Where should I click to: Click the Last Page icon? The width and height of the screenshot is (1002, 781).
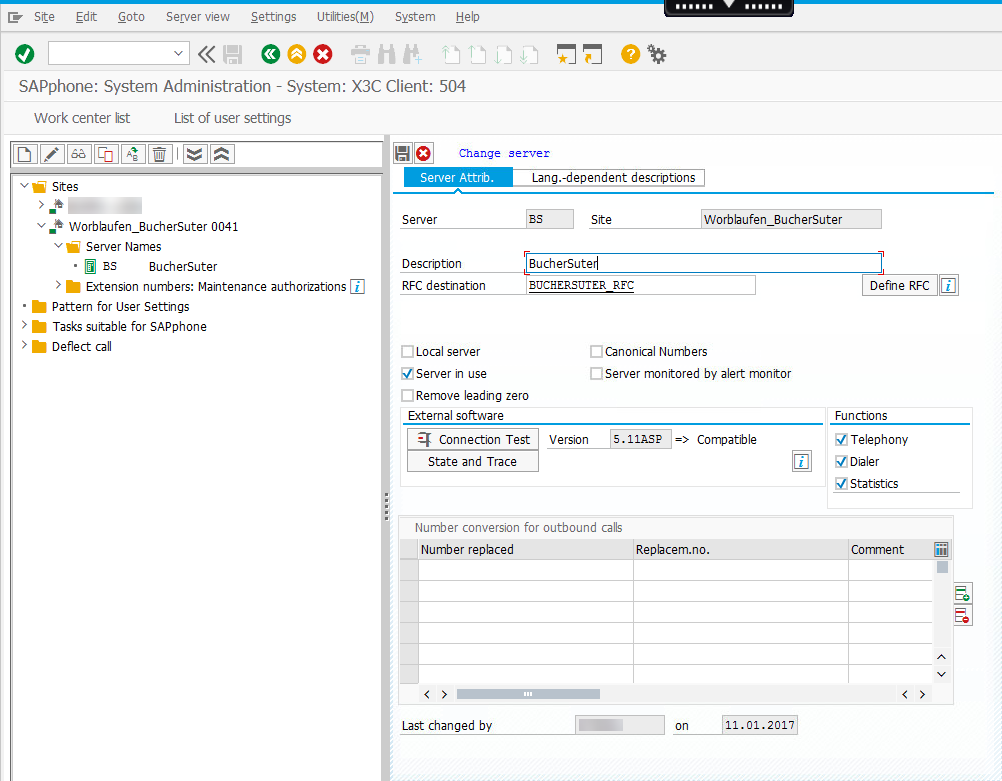tap(529, 54)
